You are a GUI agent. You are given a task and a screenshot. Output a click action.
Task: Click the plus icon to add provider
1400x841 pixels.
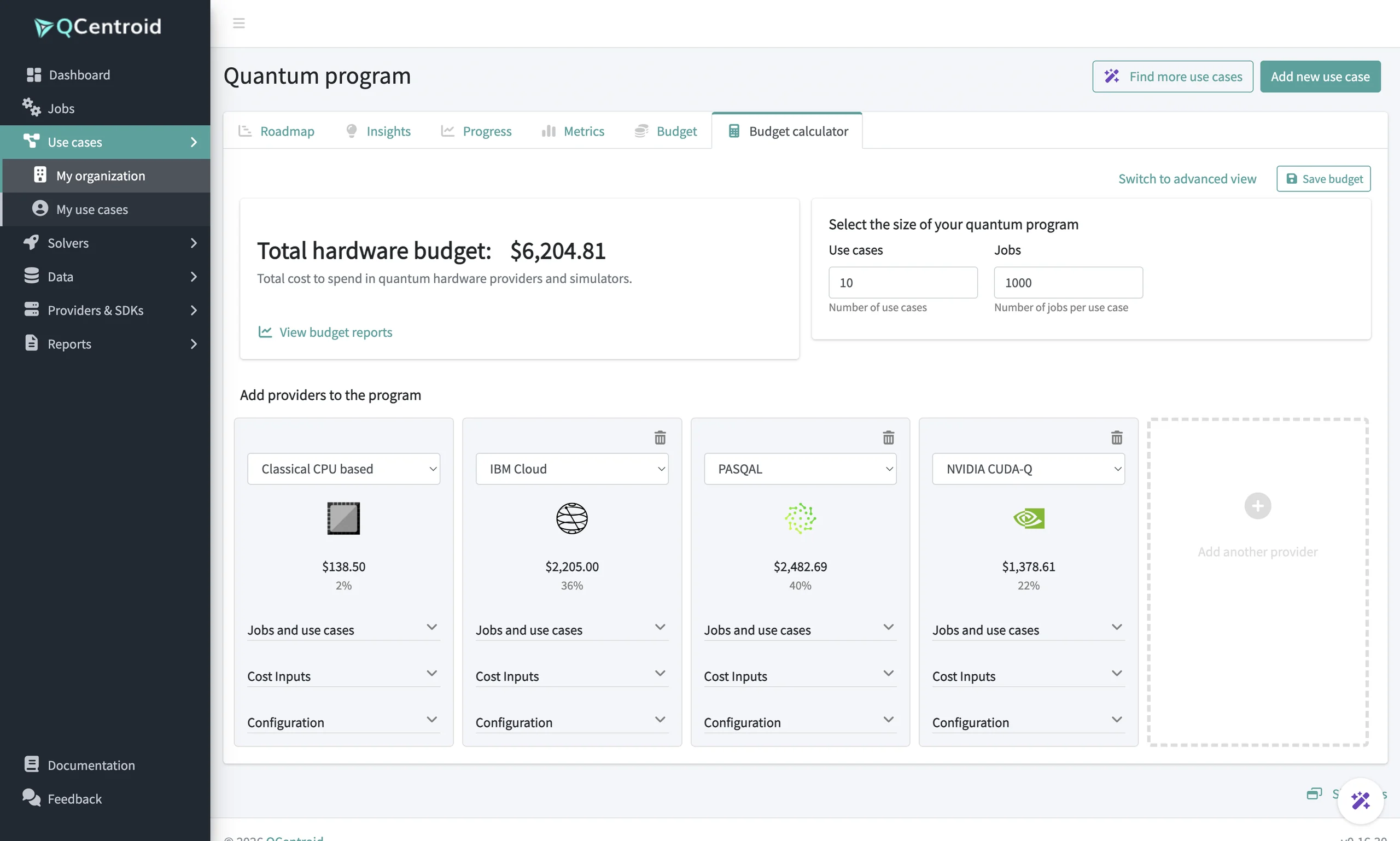click(x=1257, y=505)
